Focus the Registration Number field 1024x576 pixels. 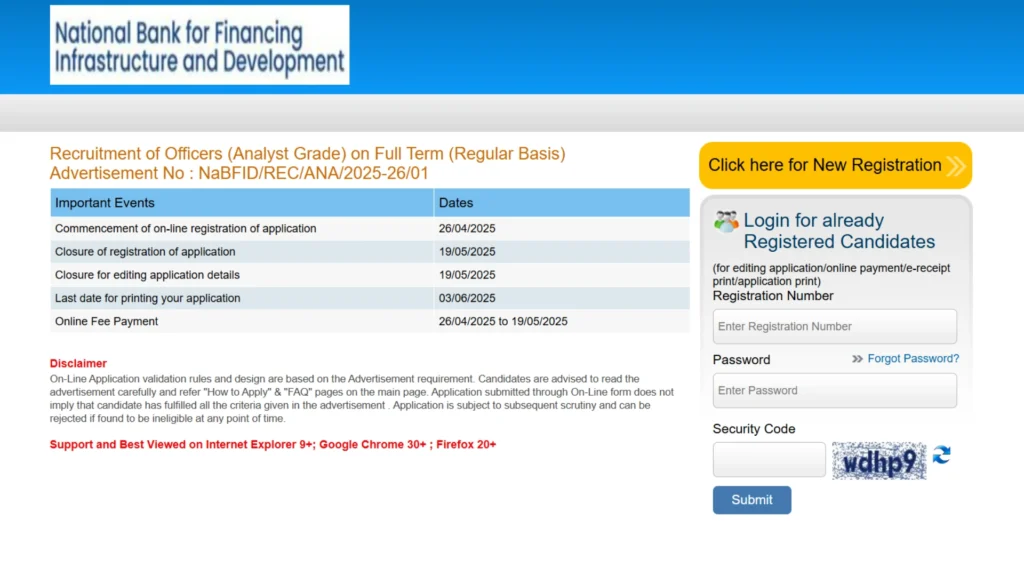835,327
